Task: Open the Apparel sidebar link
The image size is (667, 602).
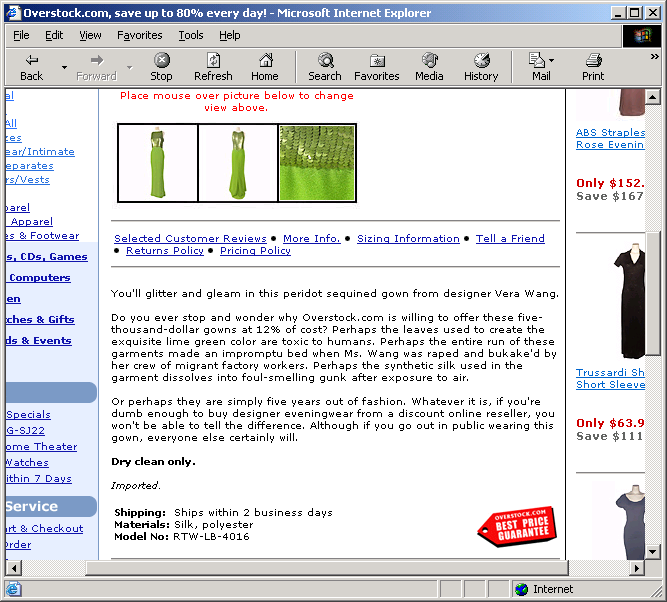Action: 31,222
